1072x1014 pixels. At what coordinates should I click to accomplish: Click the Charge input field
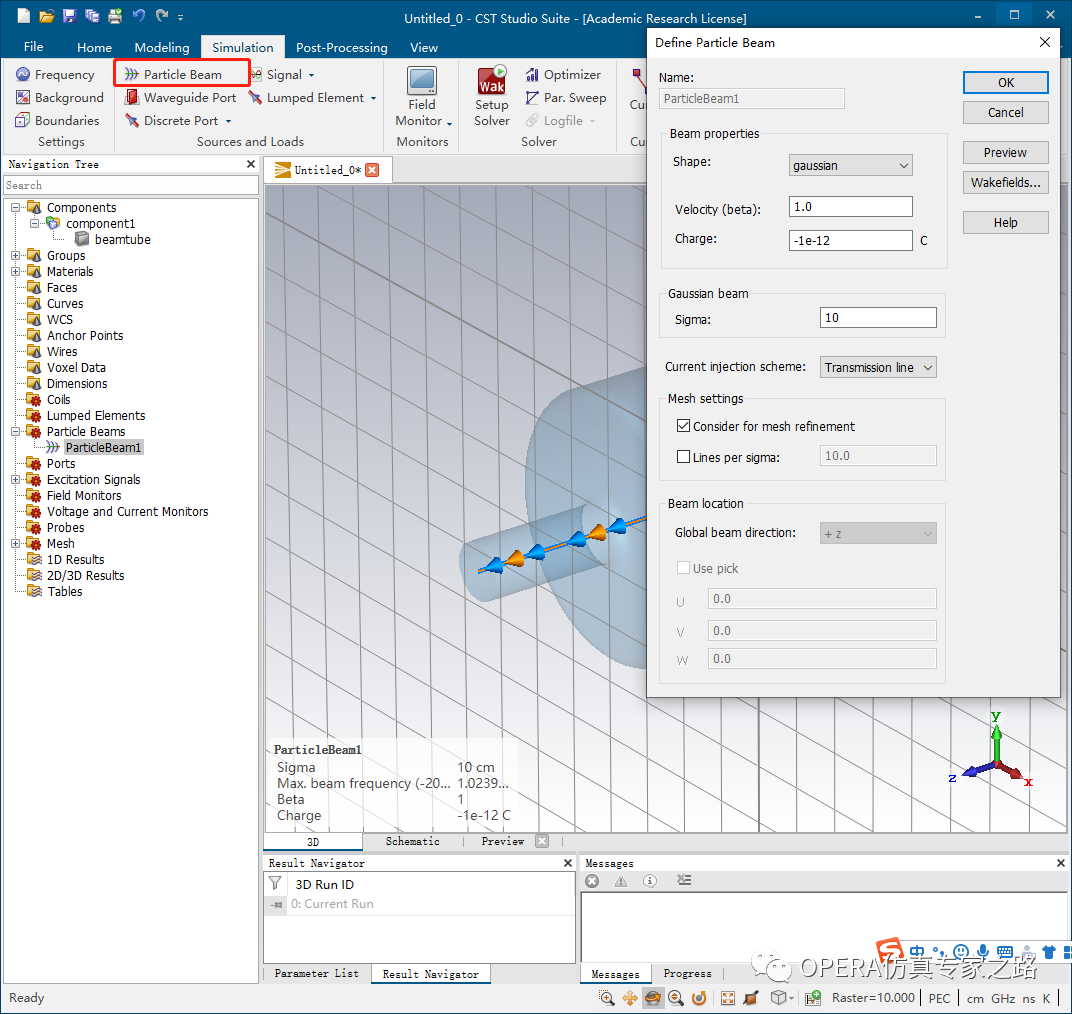pos(850,241)
